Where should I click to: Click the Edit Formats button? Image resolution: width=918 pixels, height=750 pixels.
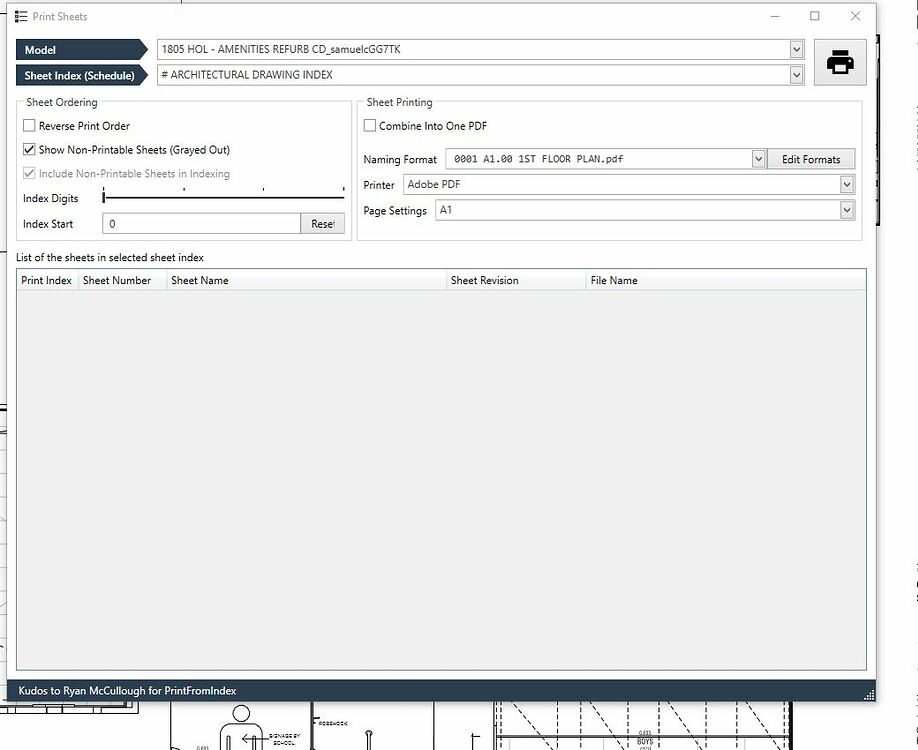click(811, 158)
